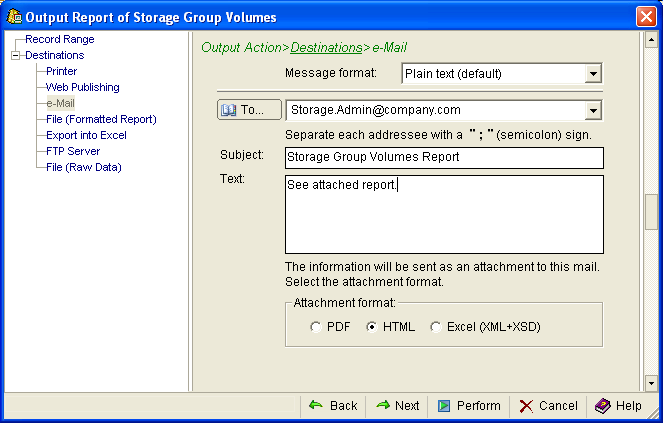Image resolution: width=663 pixels, height=423 pixels.
Task: Proceed with the Next button
Action: click(397, 406)
